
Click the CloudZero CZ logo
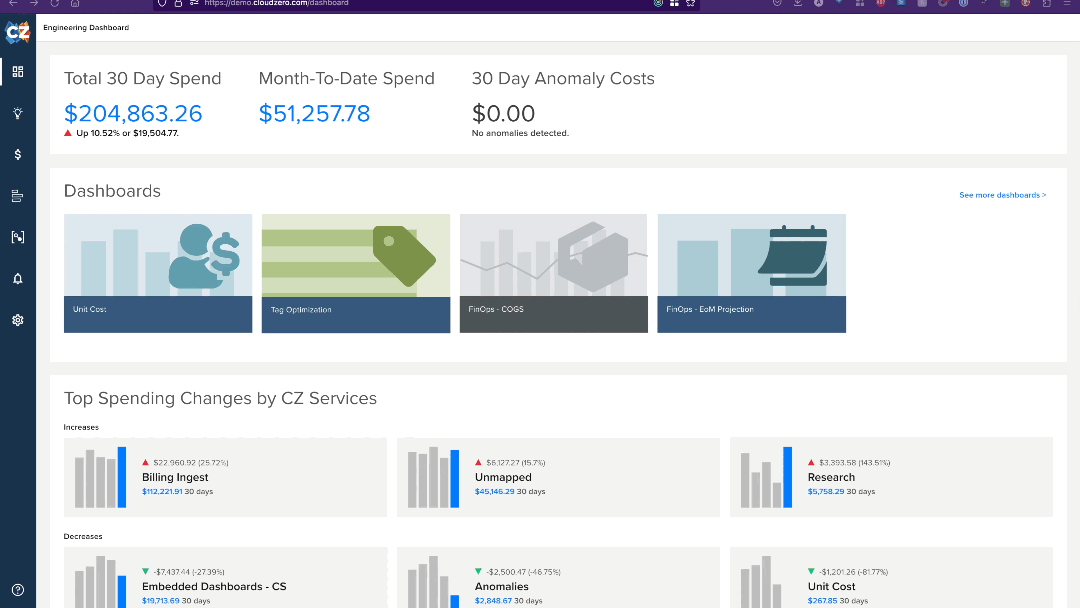click(18, 32)
